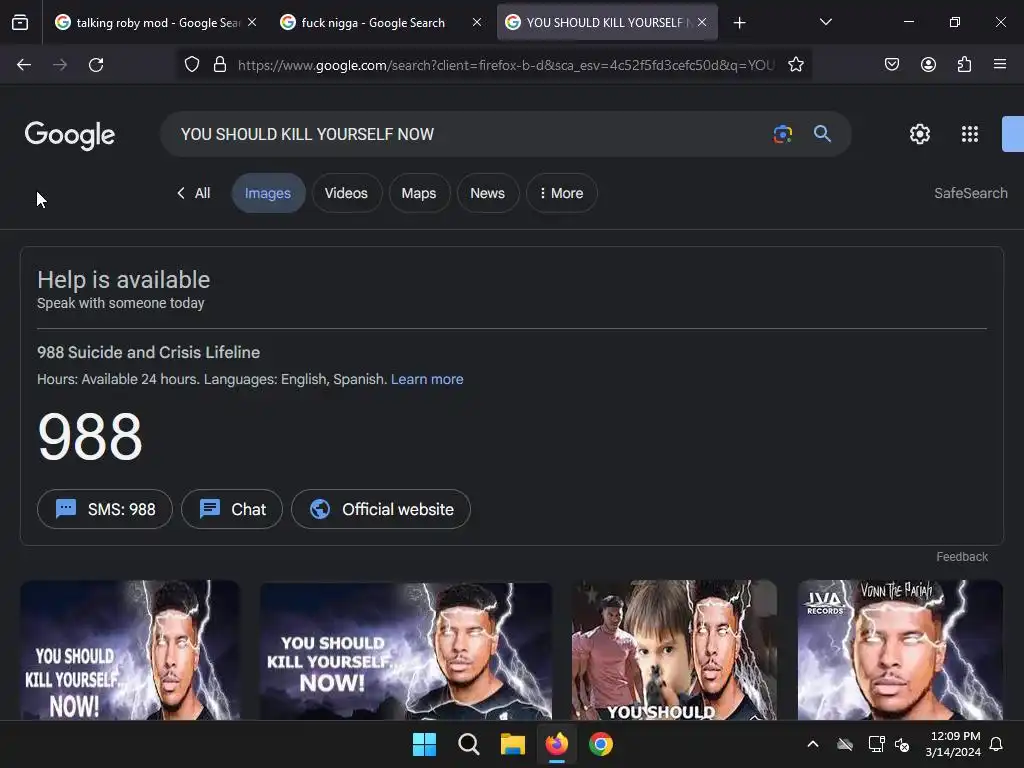Viewport: 1024px width, 768px height.
Task: Click the 988 phone number
Action: [x=89, y=436]
